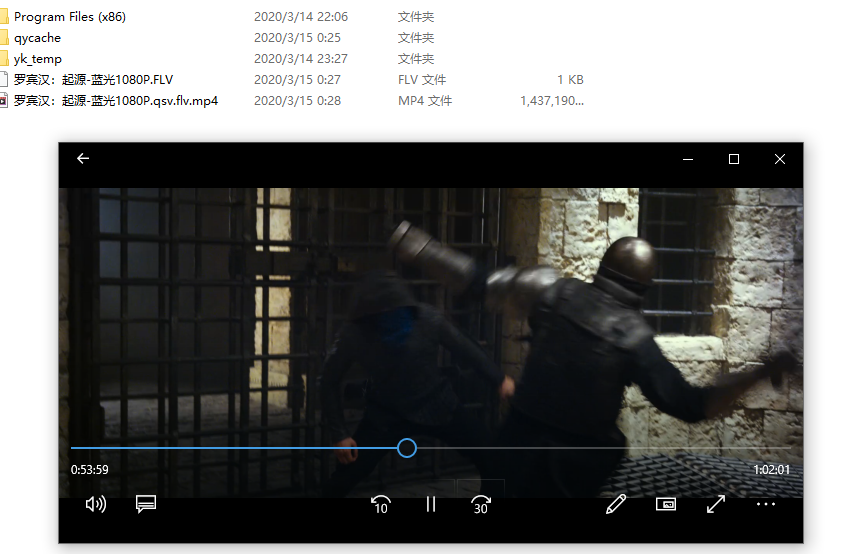Open the pencil edit tool

click(616, 504)
